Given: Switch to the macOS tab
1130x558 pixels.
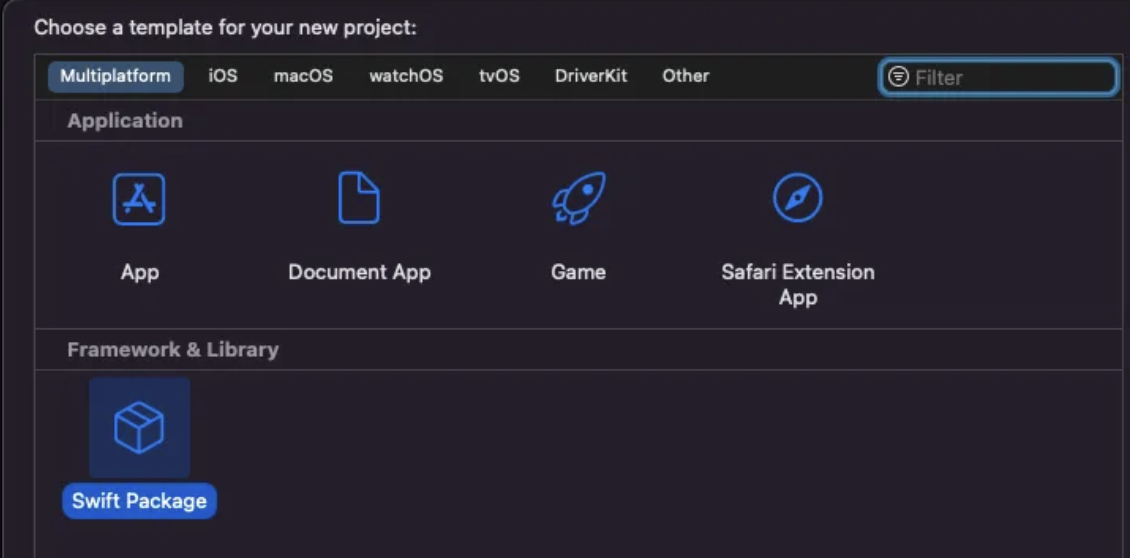Looking at the screenshot, I should [303, 76].
